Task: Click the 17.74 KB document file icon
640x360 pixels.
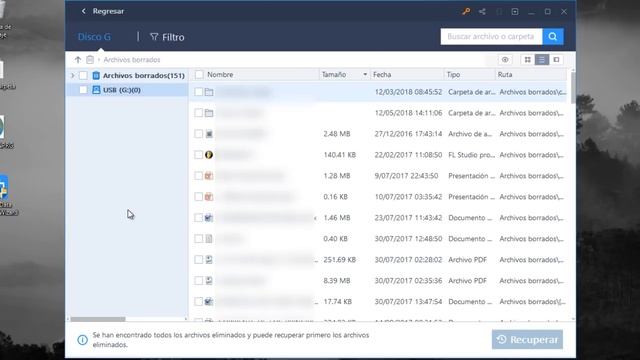Action: point(209,302)
